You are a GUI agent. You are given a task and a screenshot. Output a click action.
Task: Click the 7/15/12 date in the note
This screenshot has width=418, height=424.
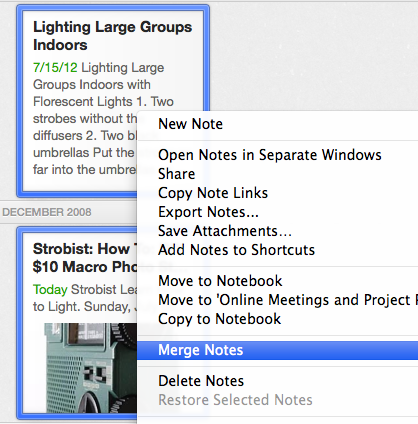55,68
